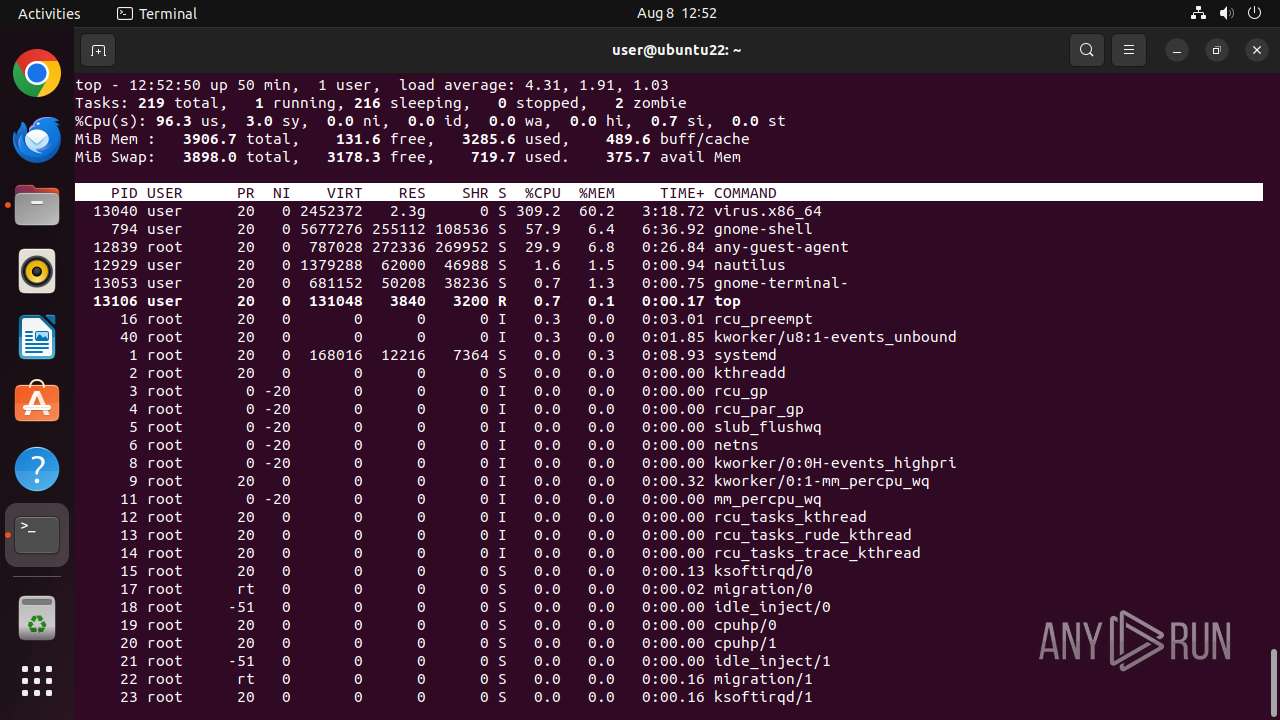Click the COMMAND column header

pyautogui.click(x=745, y=193)
